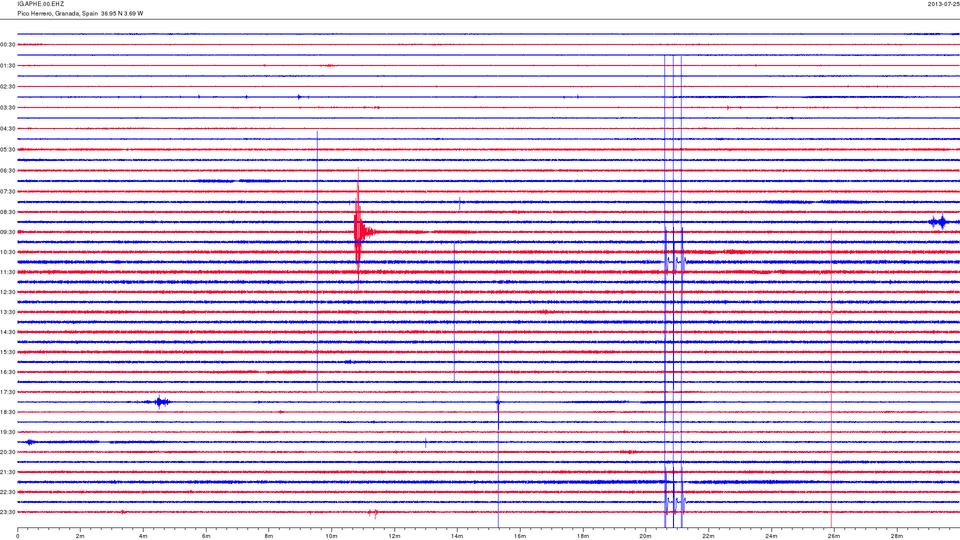Click the 20m tick on the minute axis
This screenshot has width=960, height=540.
[x=645, y=536]
